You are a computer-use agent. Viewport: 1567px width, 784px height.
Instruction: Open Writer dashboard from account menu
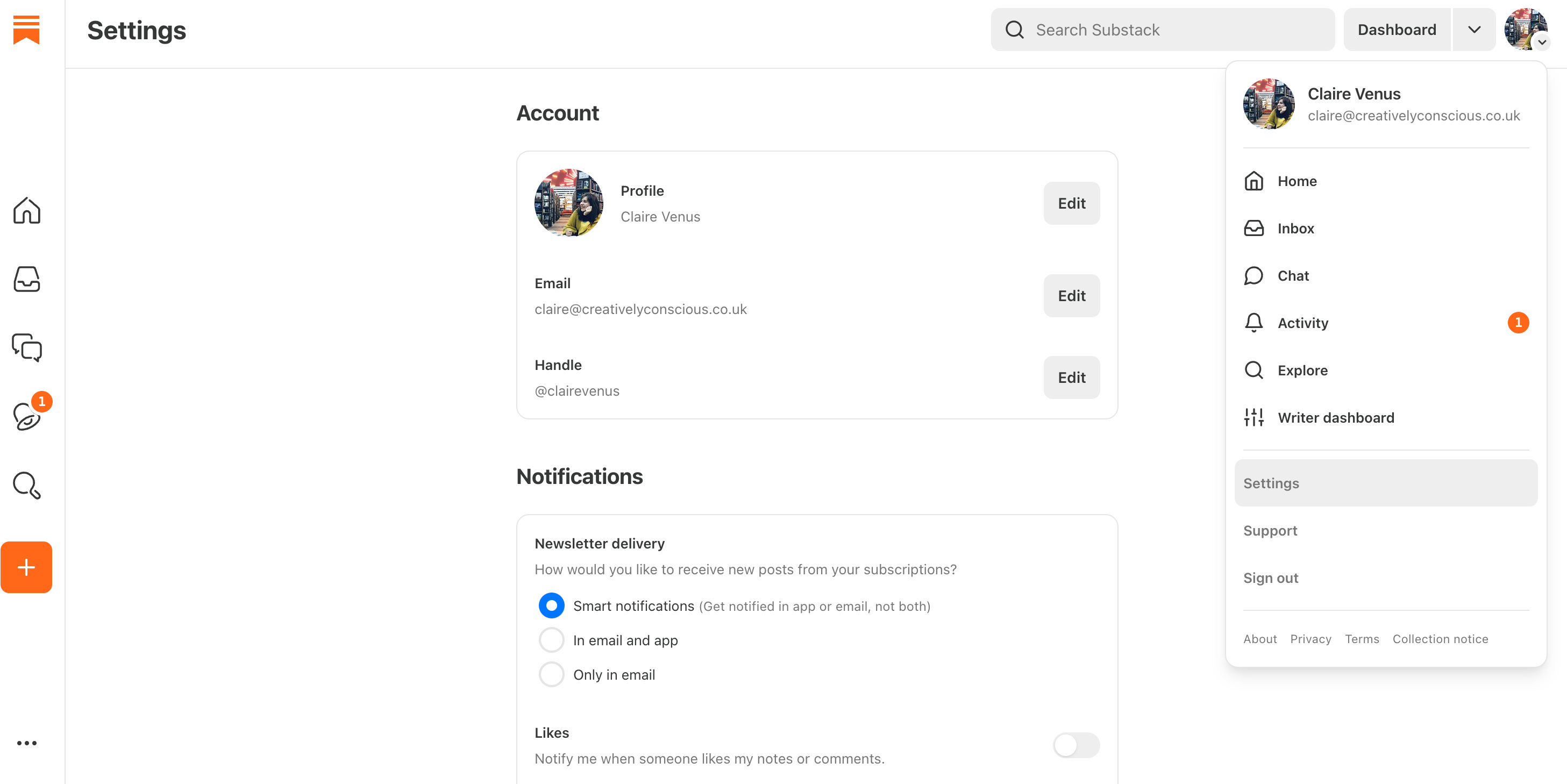[x=1335, y=418]
